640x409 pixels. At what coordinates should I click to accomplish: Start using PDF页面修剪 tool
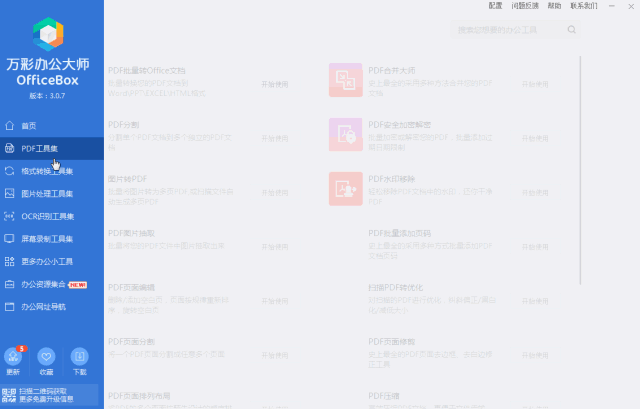[535, 356]
